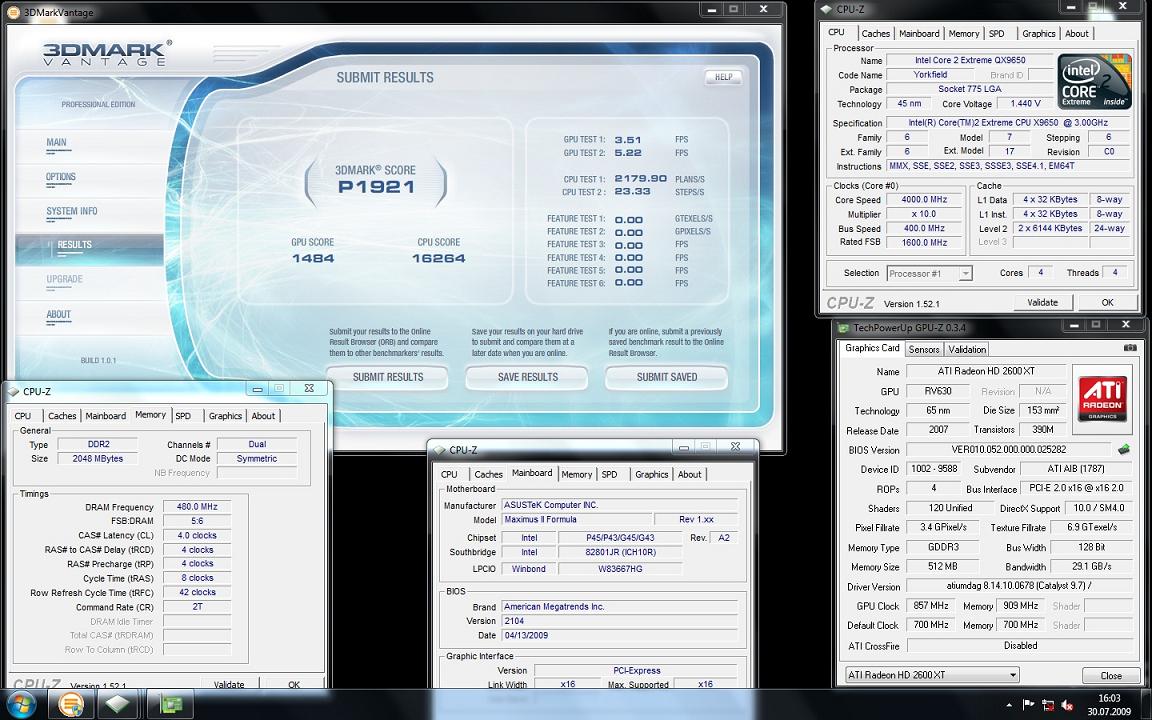Screen dimensions: 1152x720
Task: Select the CPU tab in the Memory CPU-Z window
Action: pos(23,416)
